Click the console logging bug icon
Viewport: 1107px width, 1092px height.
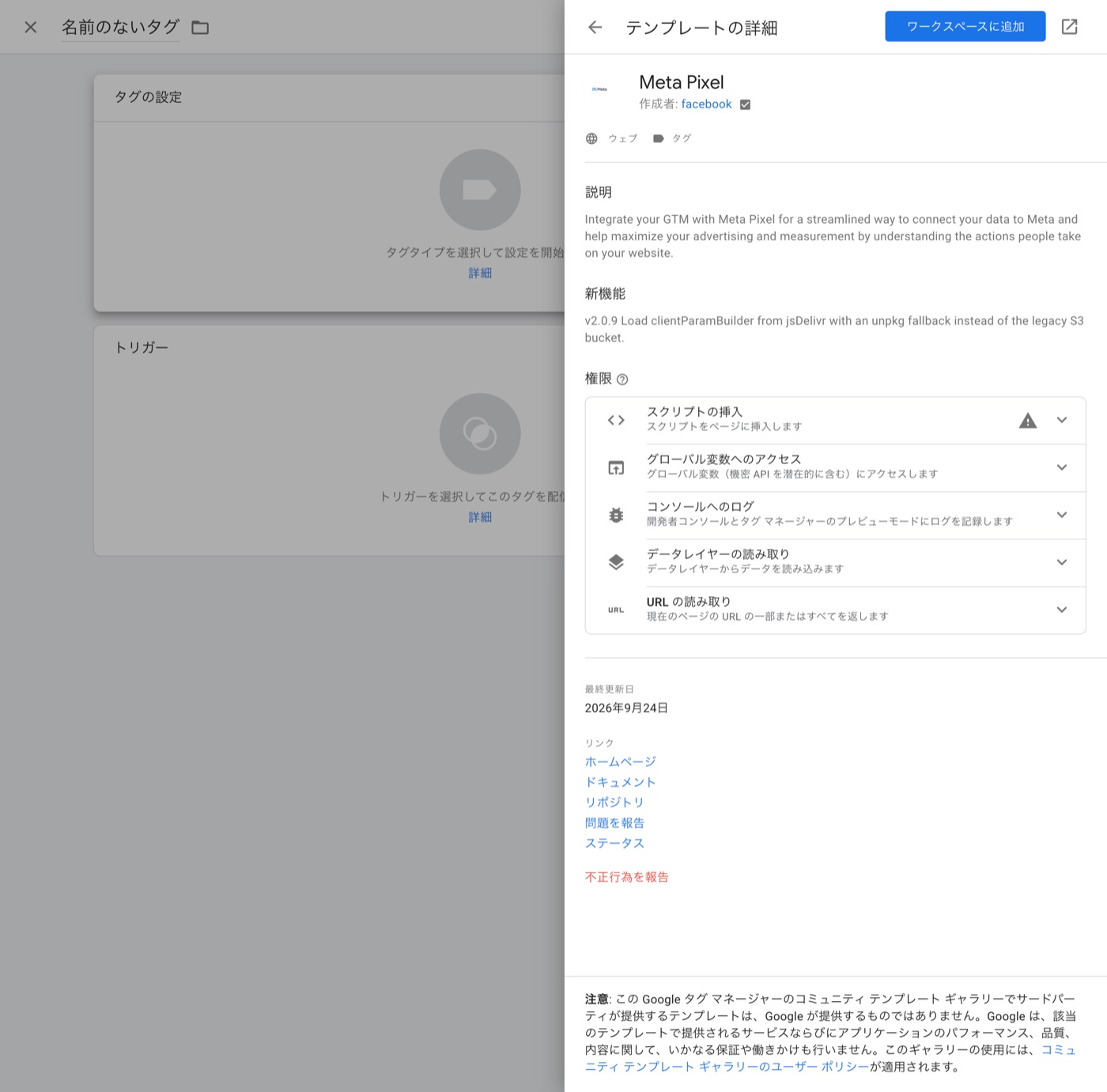[x=616, y=515]
